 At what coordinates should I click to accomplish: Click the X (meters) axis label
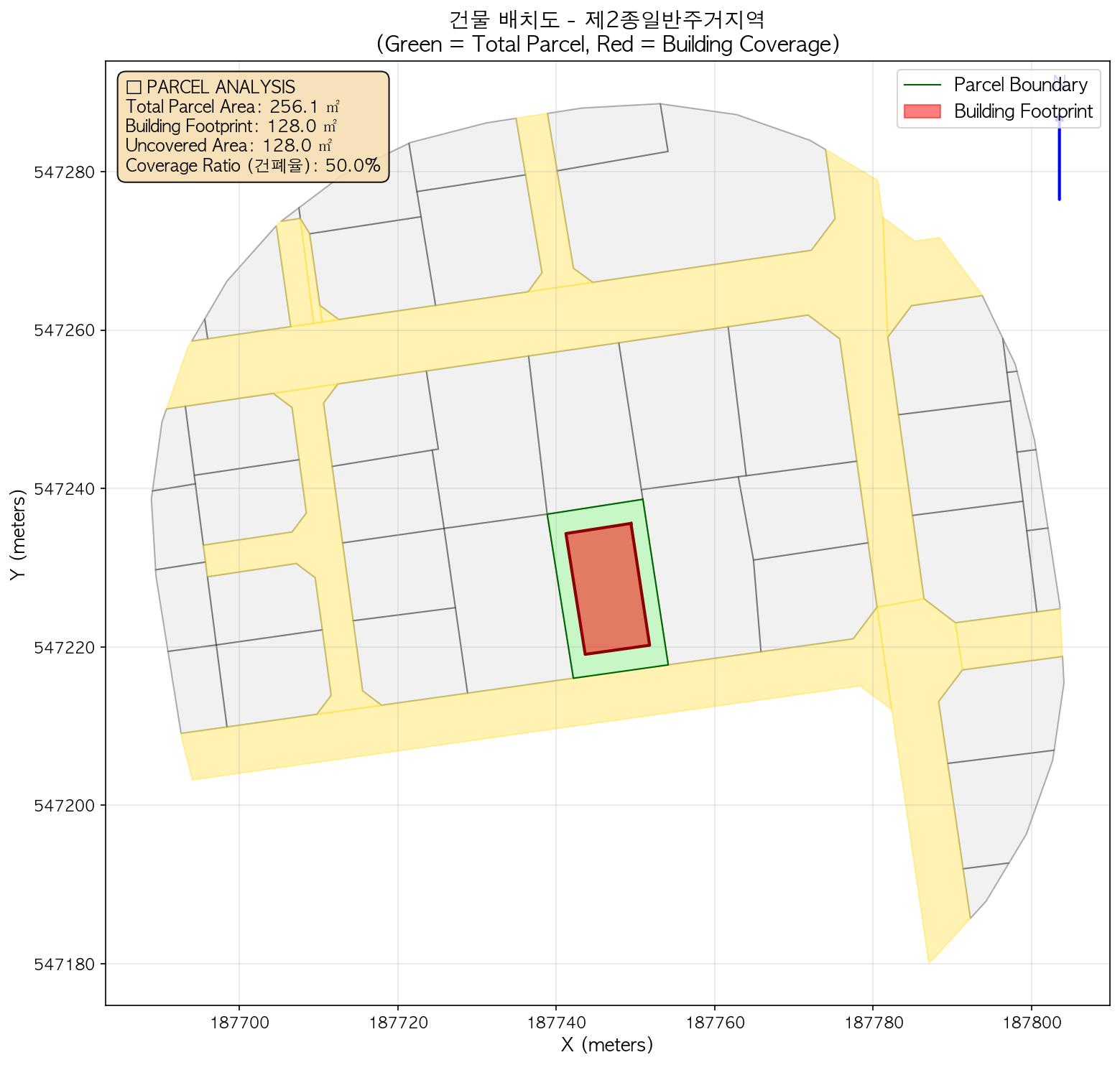607,1045
